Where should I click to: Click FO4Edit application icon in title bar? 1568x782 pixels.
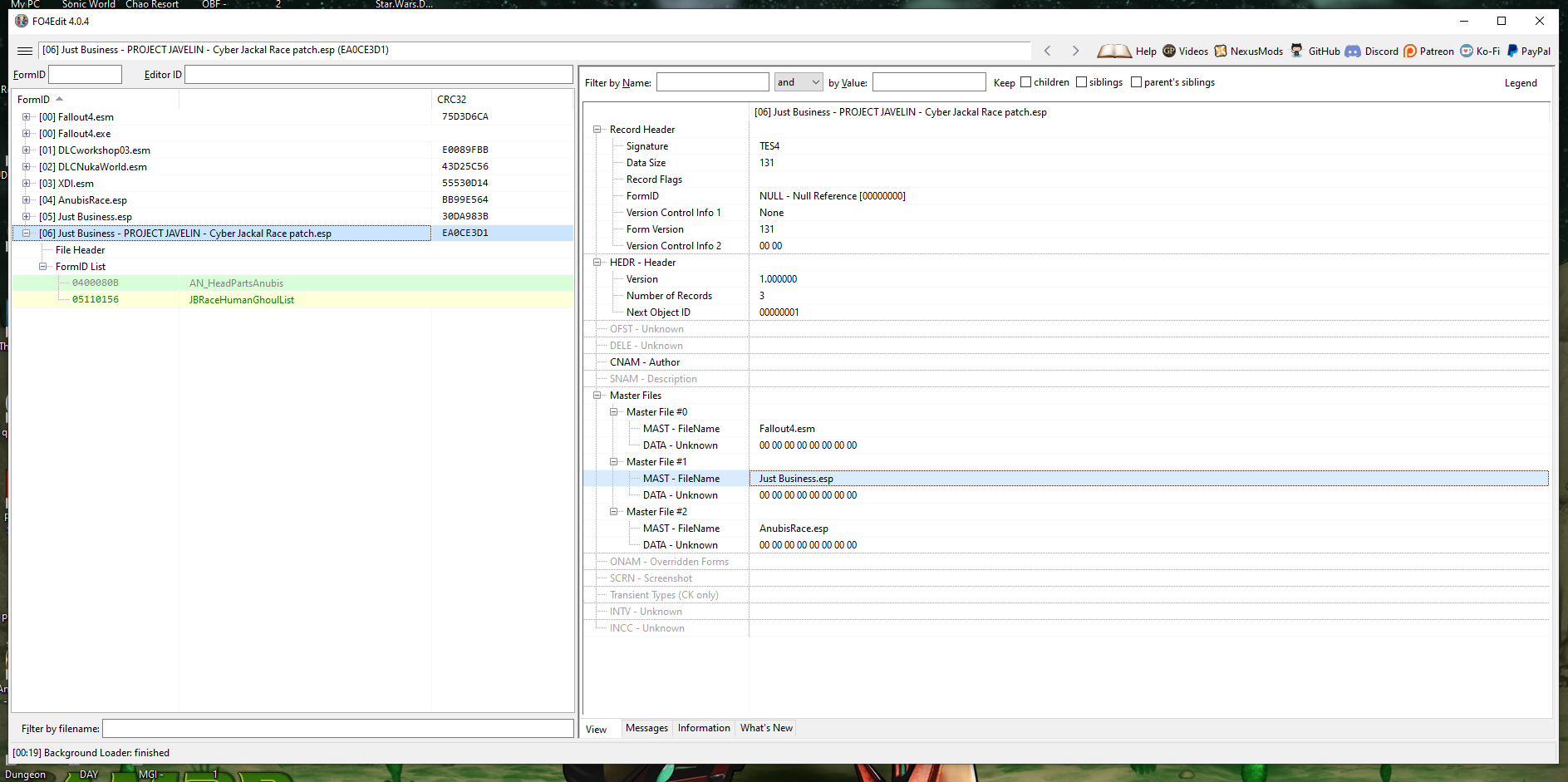22,21
